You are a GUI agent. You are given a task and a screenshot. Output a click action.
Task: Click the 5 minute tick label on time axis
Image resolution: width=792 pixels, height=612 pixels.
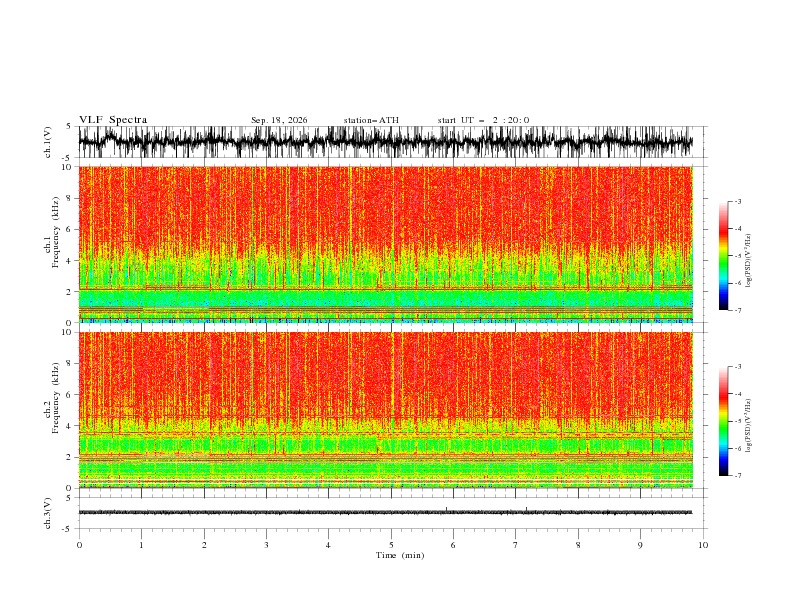click(391, 545)
